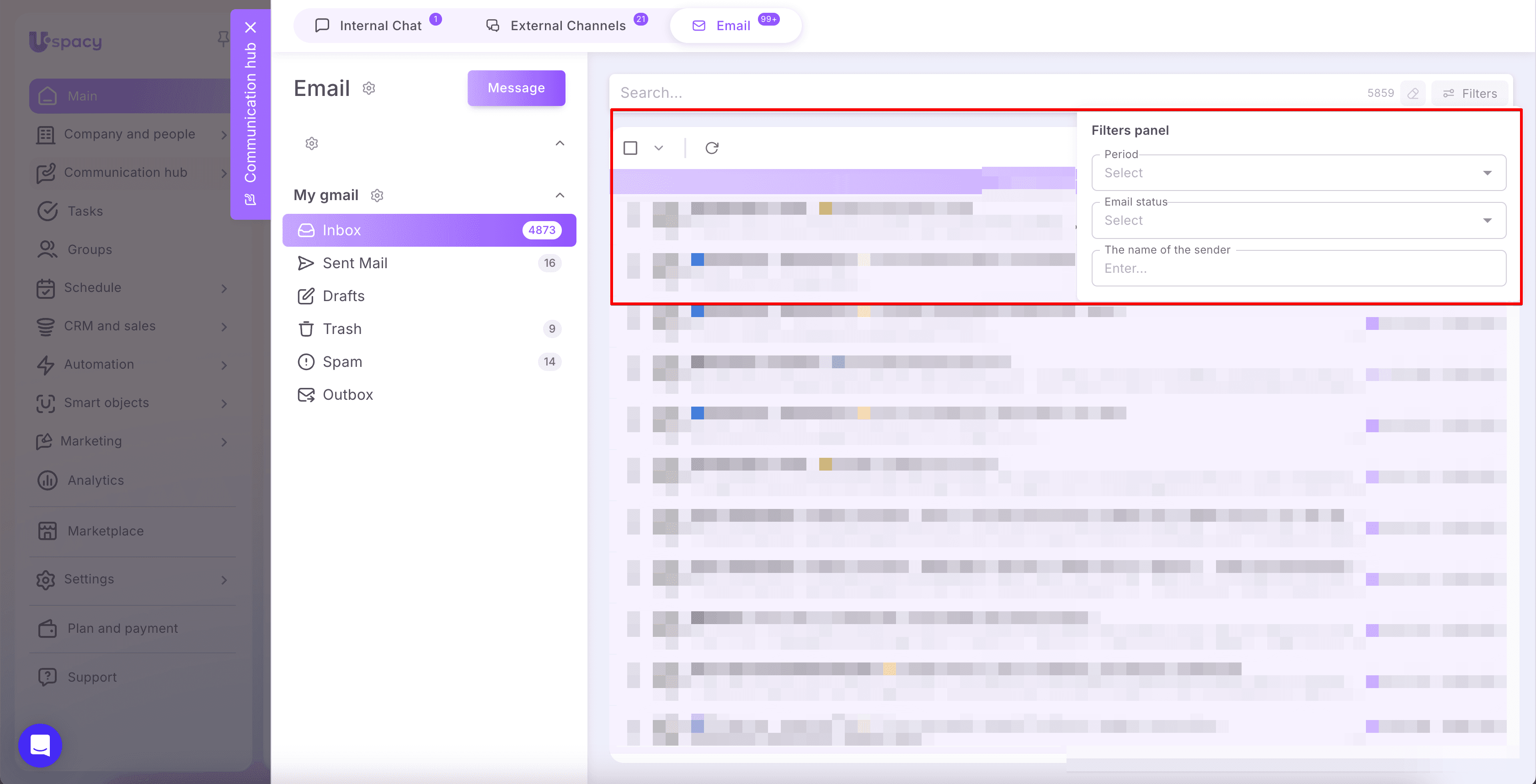
Task: Open the Spam folder
Action: point(429,361)
